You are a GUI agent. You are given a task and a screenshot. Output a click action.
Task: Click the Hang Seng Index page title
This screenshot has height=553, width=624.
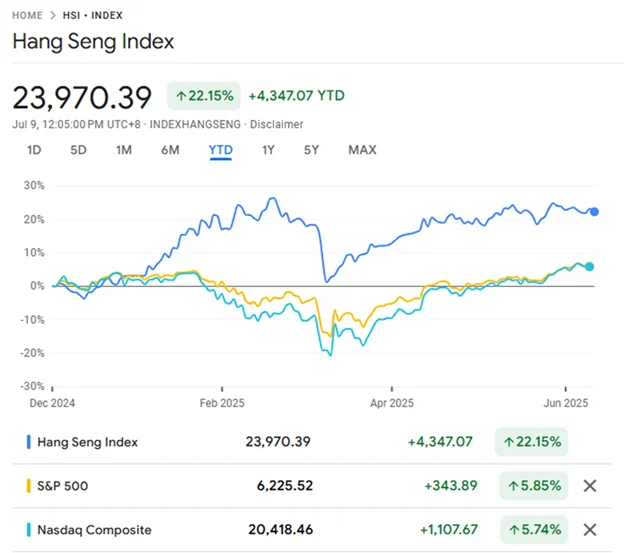pos(93,41)
